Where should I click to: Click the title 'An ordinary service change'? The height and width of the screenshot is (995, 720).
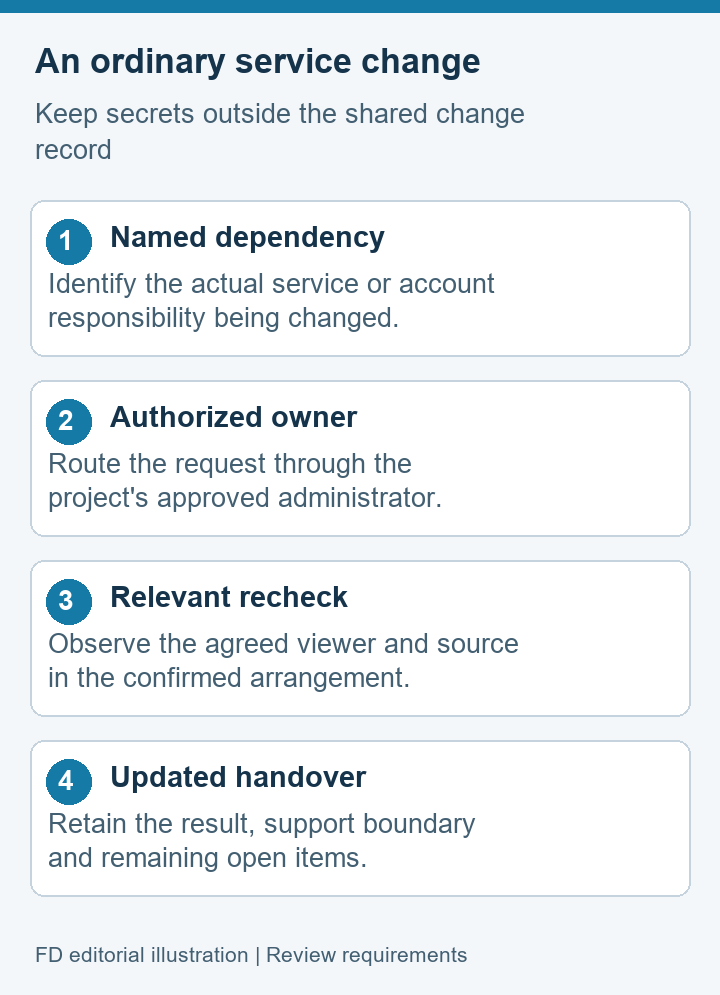click(x=258, y=62)
